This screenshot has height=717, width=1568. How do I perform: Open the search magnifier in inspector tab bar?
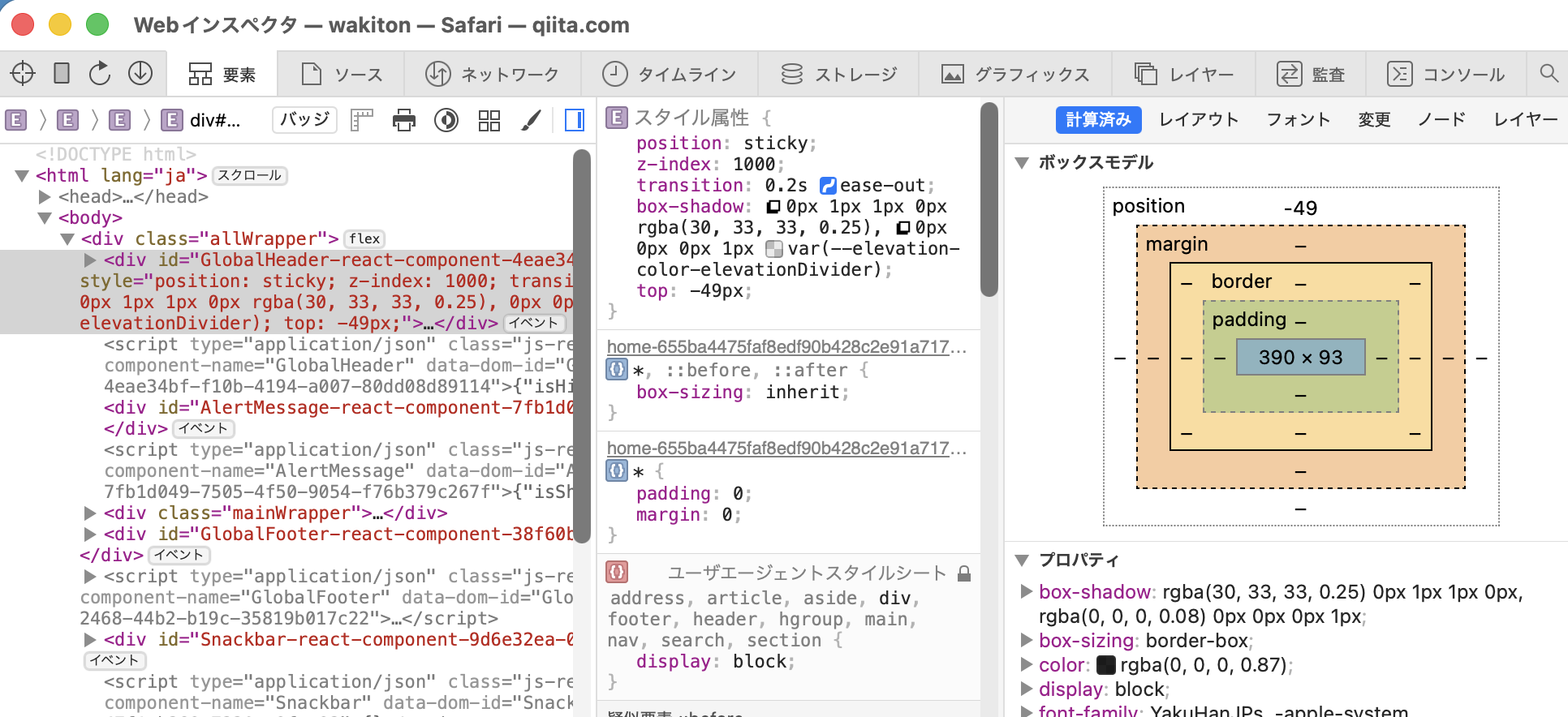tap(1549, 74)
